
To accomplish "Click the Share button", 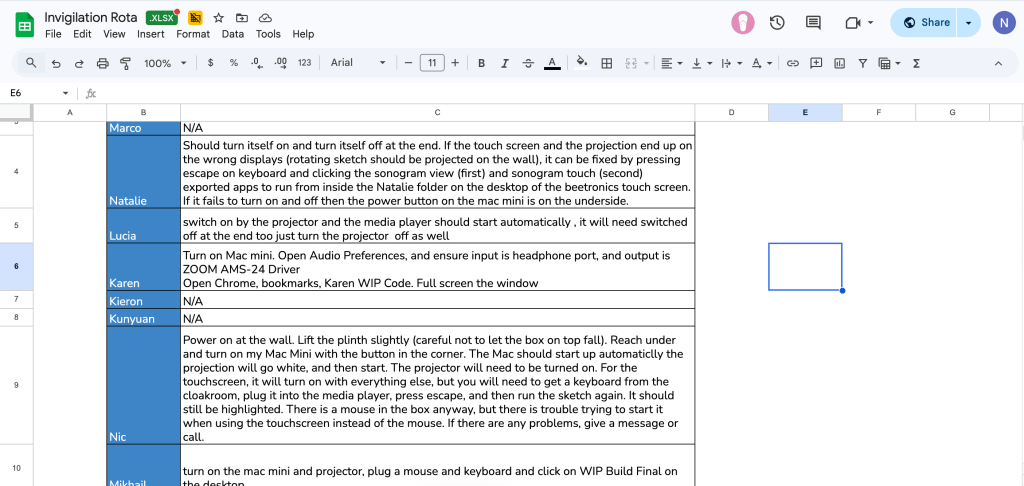I will [x=925, y=23].
